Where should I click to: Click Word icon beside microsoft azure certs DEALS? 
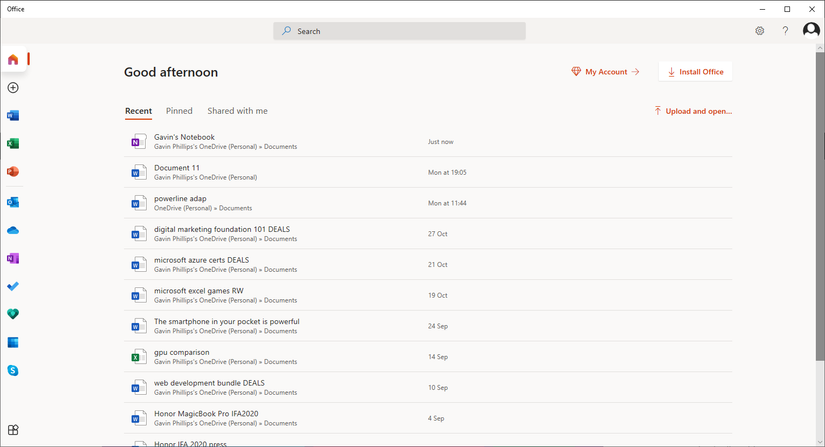138,265
